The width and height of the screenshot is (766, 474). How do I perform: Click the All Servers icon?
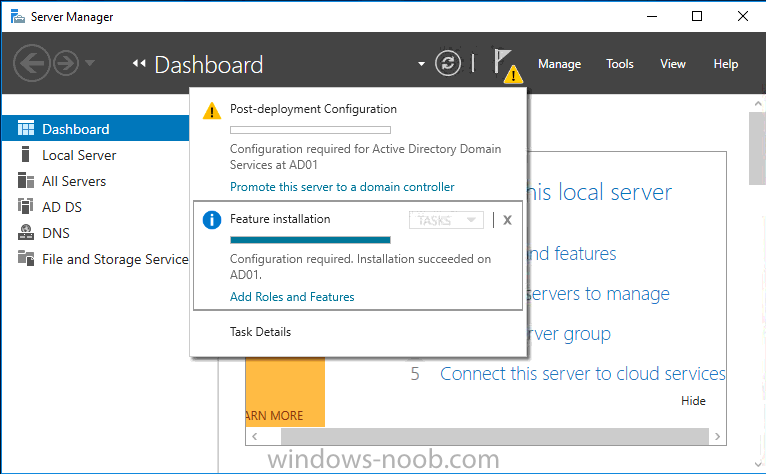(26, 180)
